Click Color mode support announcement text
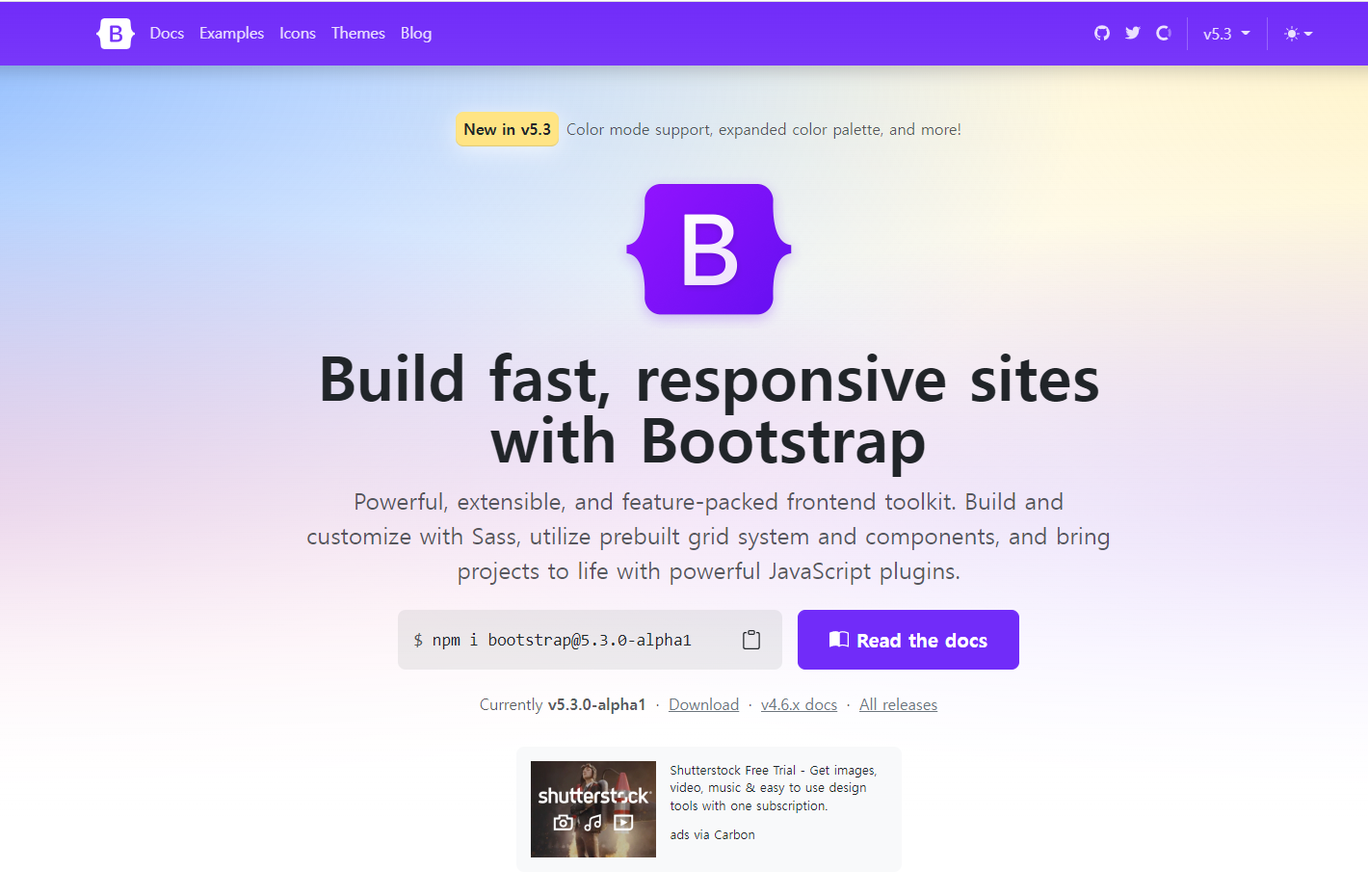Image resolution: width=1368 pixels, height=896 pixels. tap(764, 129)
